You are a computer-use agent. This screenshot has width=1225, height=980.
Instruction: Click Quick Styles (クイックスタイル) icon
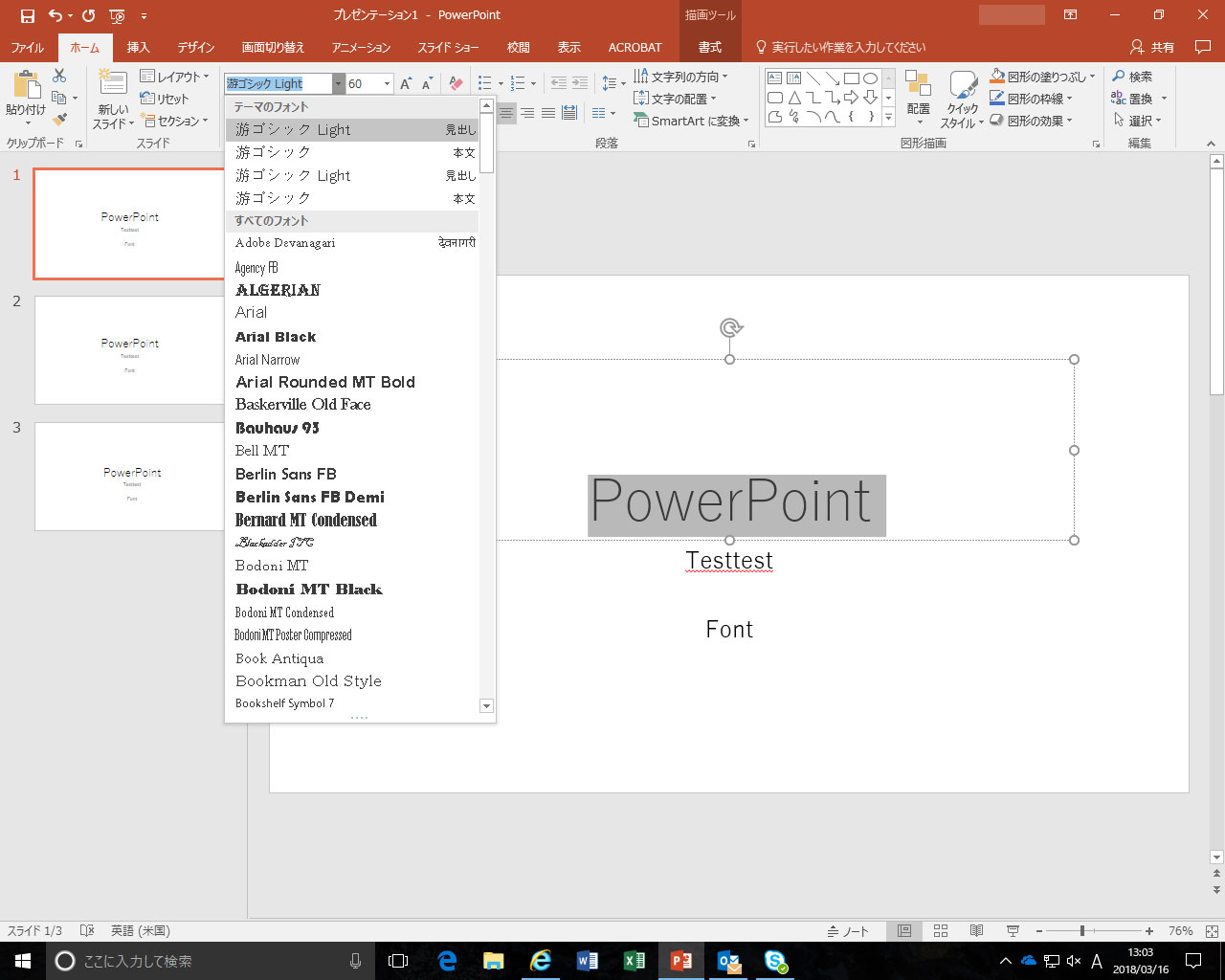pyautogui.click(x=963, y=86)
